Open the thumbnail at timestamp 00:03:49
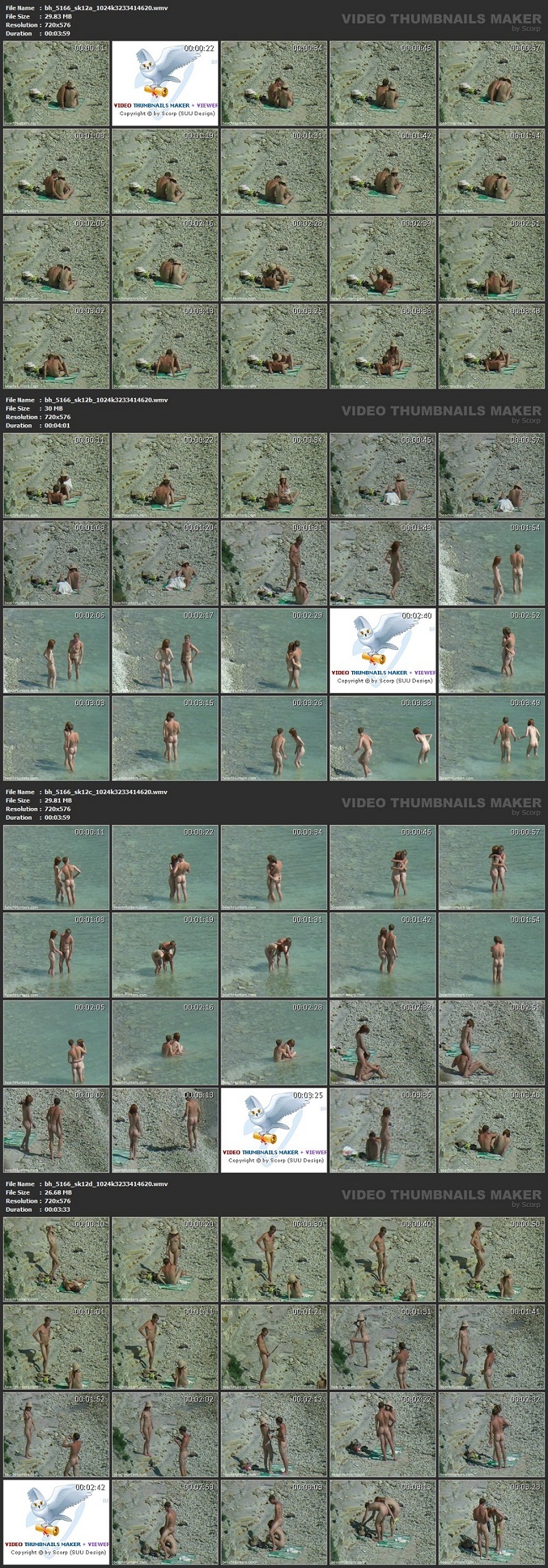The height and width of the screenshot is (1568, 548). click(x=491, y=738)
